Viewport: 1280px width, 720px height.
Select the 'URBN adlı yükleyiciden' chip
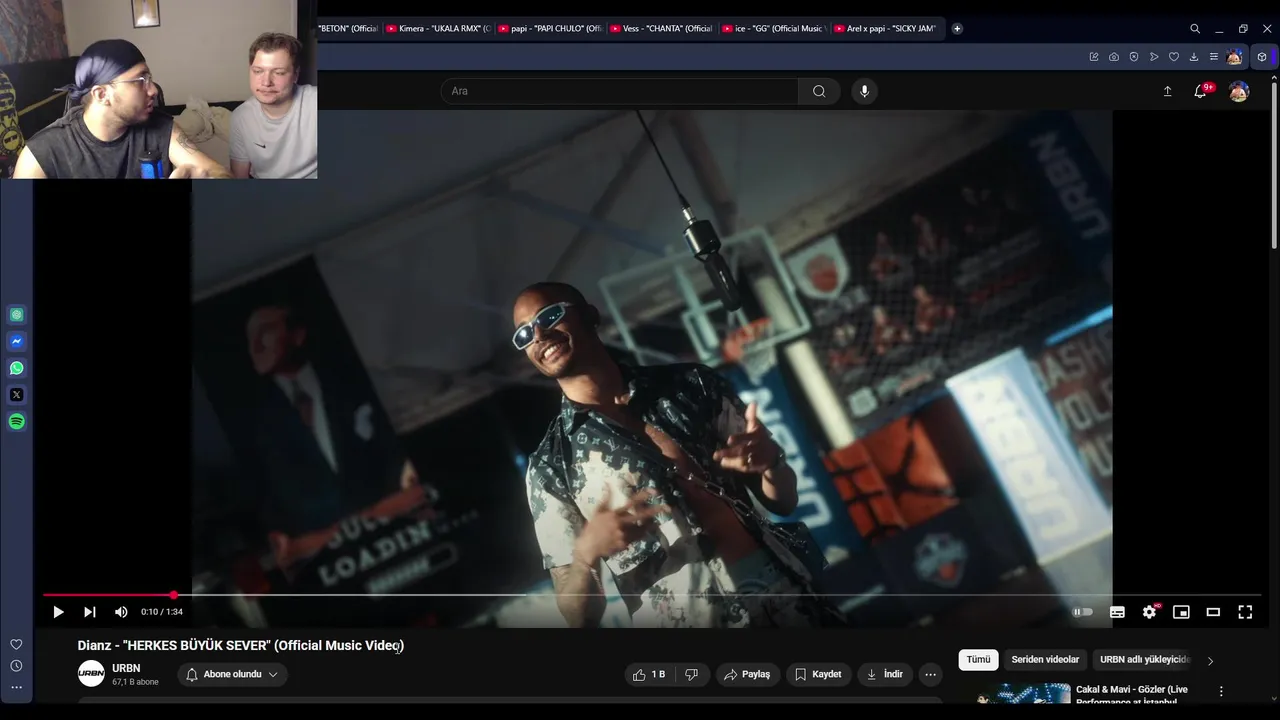click(x=1145, y=660)
